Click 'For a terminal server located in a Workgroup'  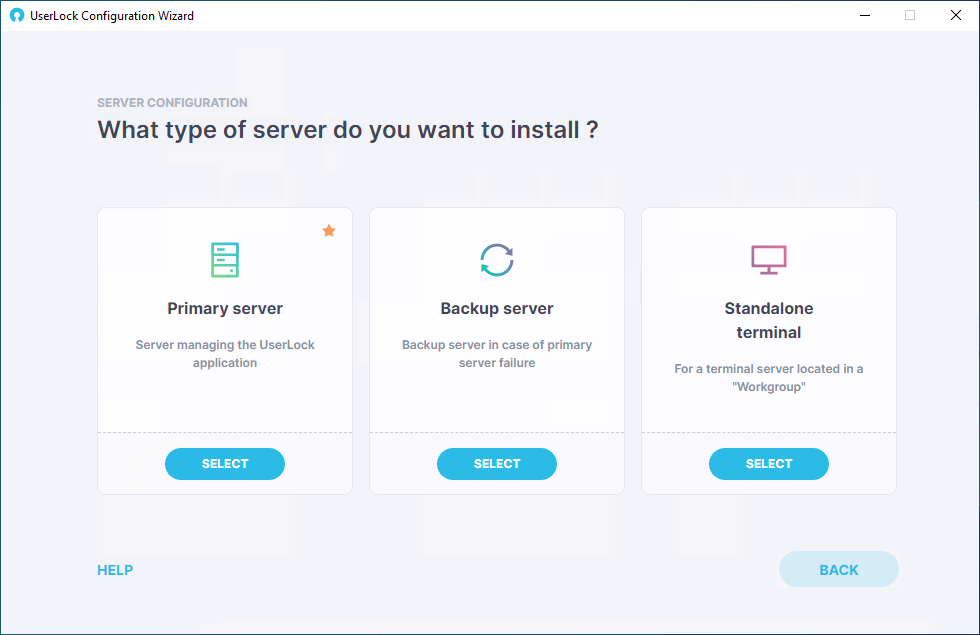click(769, 378)
